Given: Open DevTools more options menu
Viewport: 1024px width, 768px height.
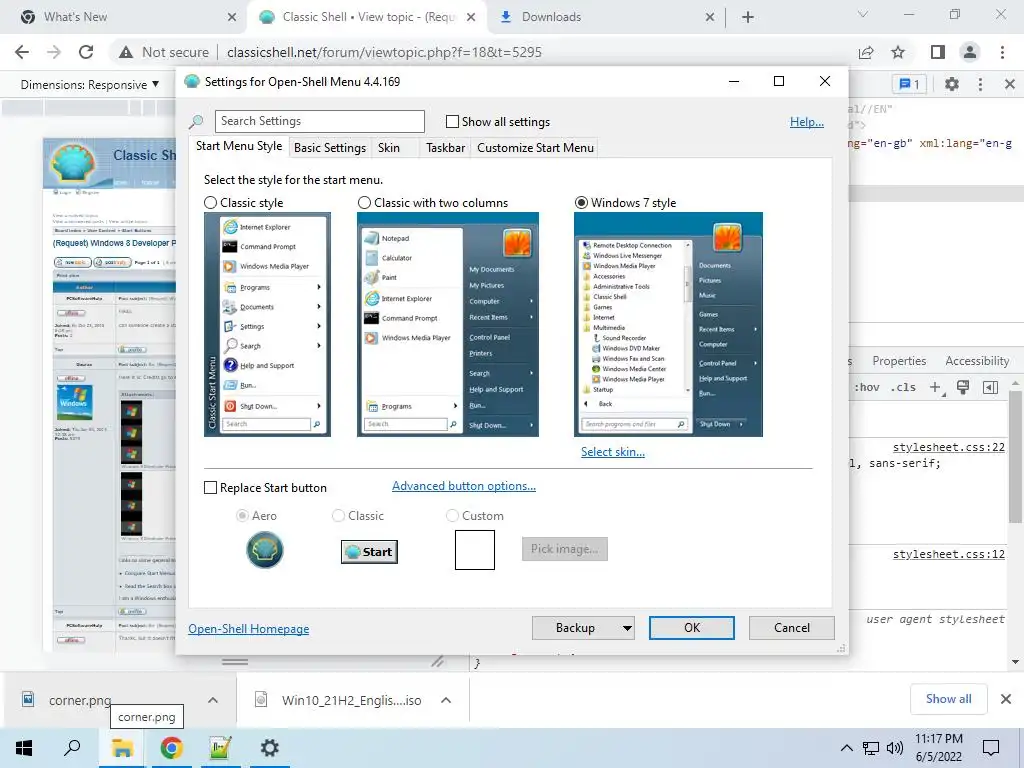Looking at the screenshot, I should coord(980,84).
